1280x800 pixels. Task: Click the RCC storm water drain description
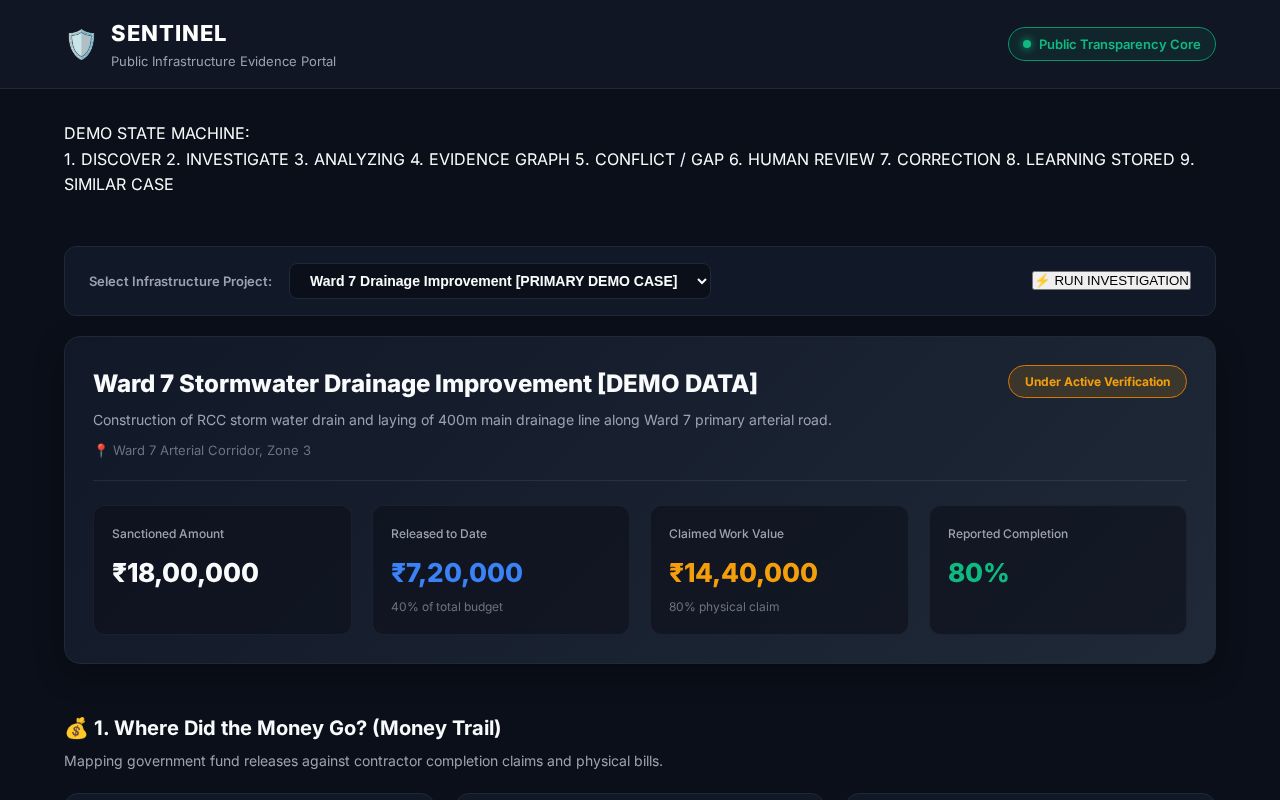462,420
